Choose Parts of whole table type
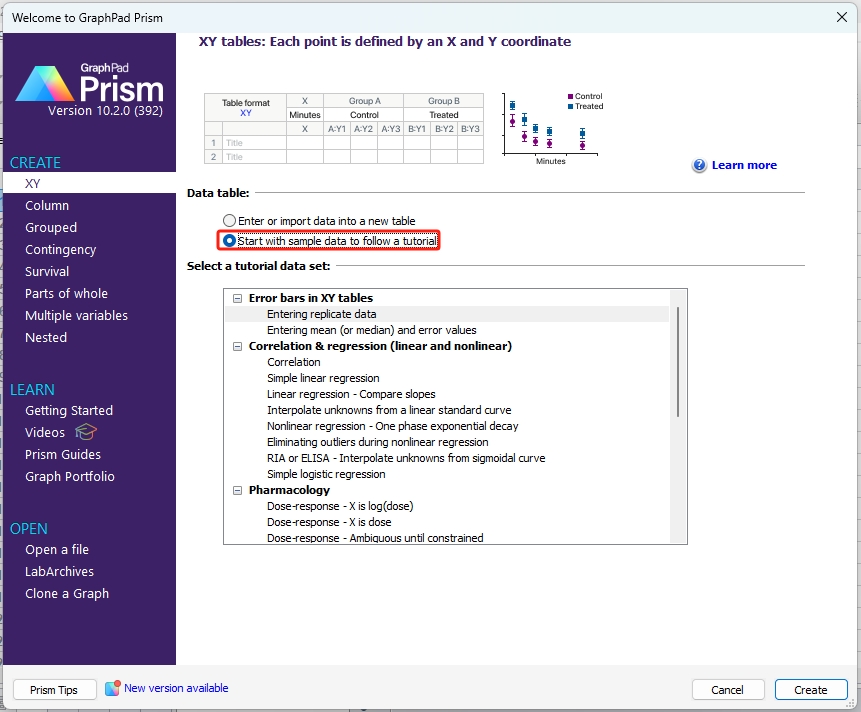 [66, 293]
